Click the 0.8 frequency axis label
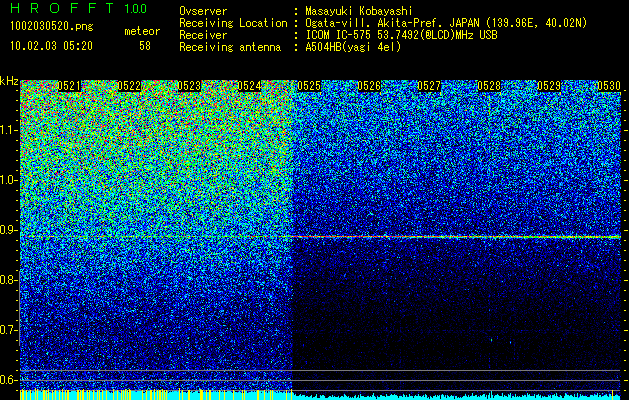The height and width of the screenshot is (400, 629). (x=8, y=280)
